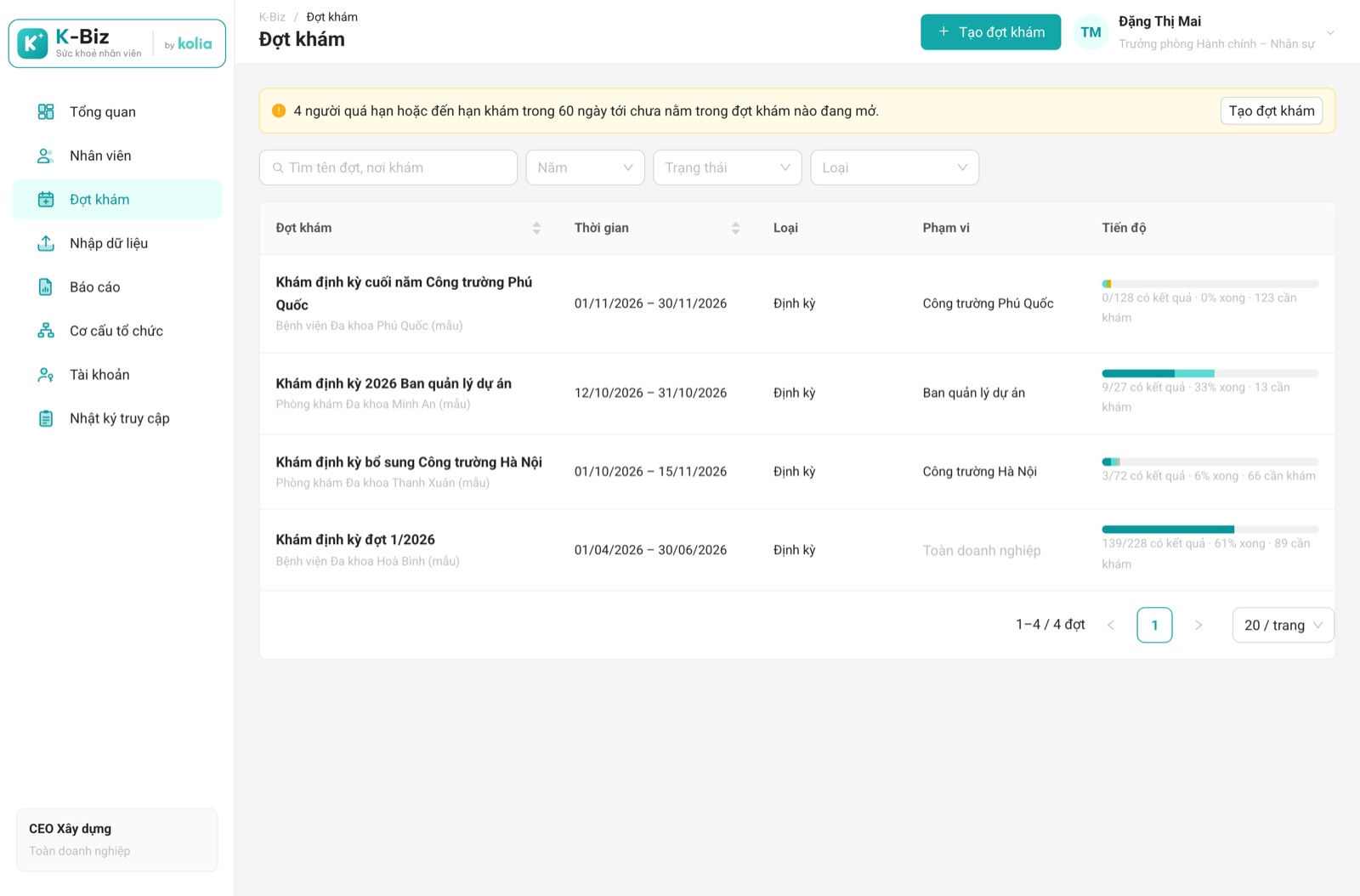Click the 1–4 / 4 đợt pagination total

[1051, 625]
